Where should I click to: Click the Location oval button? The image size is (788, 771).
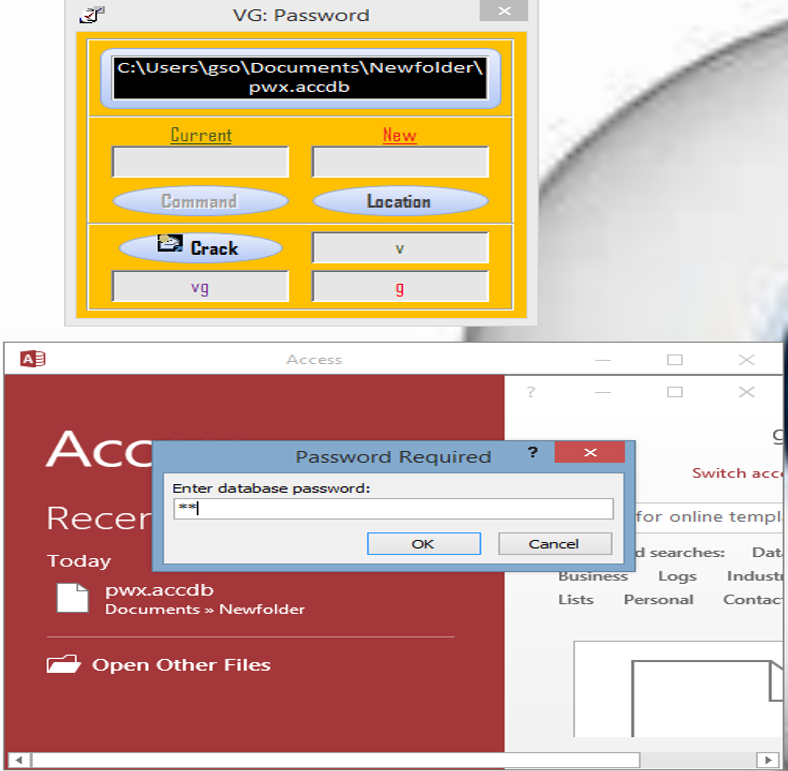click(x=400, y=201)
